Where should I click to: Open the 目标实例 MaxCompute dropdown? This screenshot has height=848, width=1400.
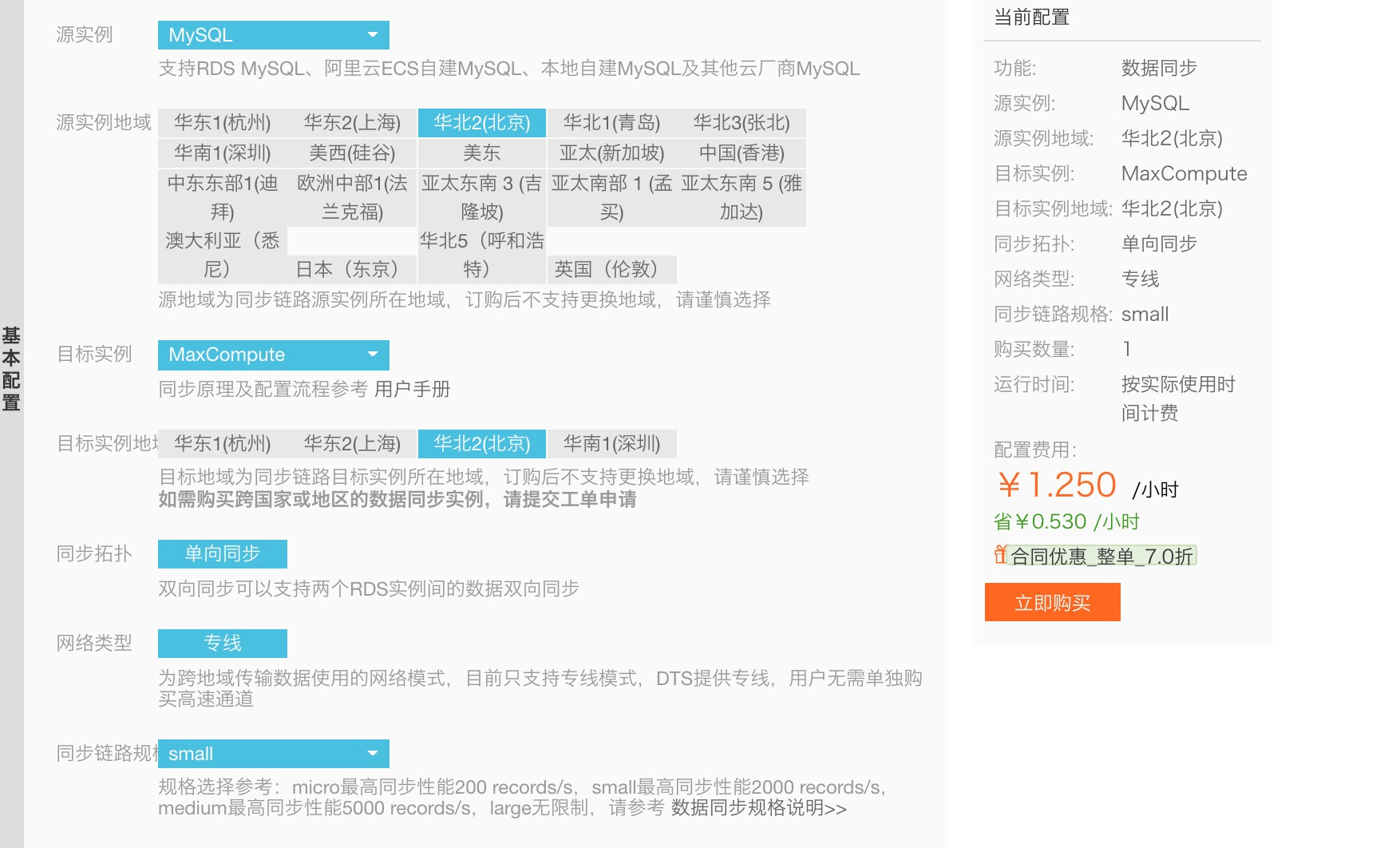click(273, 355)
